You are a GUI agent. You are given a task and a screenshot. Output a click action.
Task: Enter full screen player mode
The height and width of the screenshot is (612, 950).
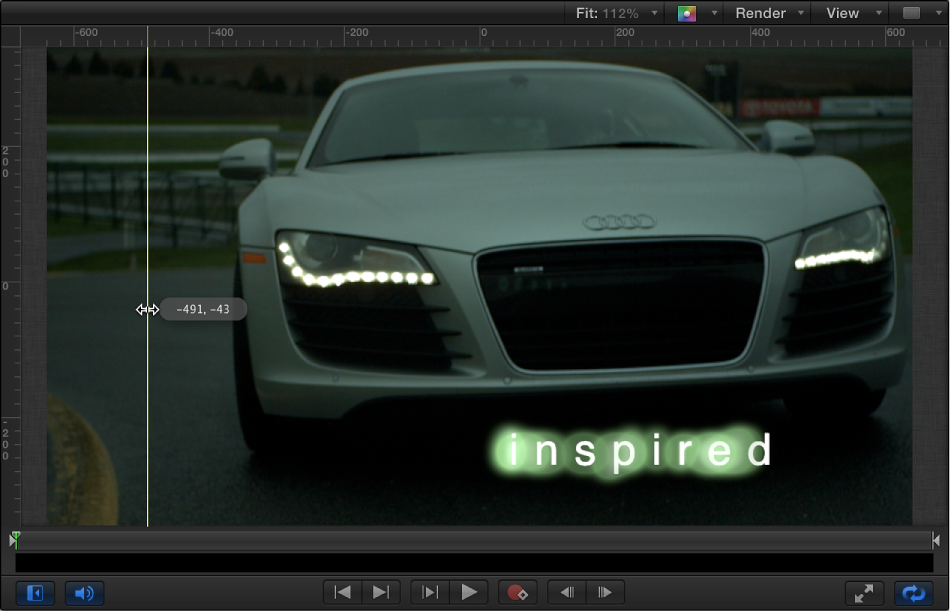[x=864, y=593]
